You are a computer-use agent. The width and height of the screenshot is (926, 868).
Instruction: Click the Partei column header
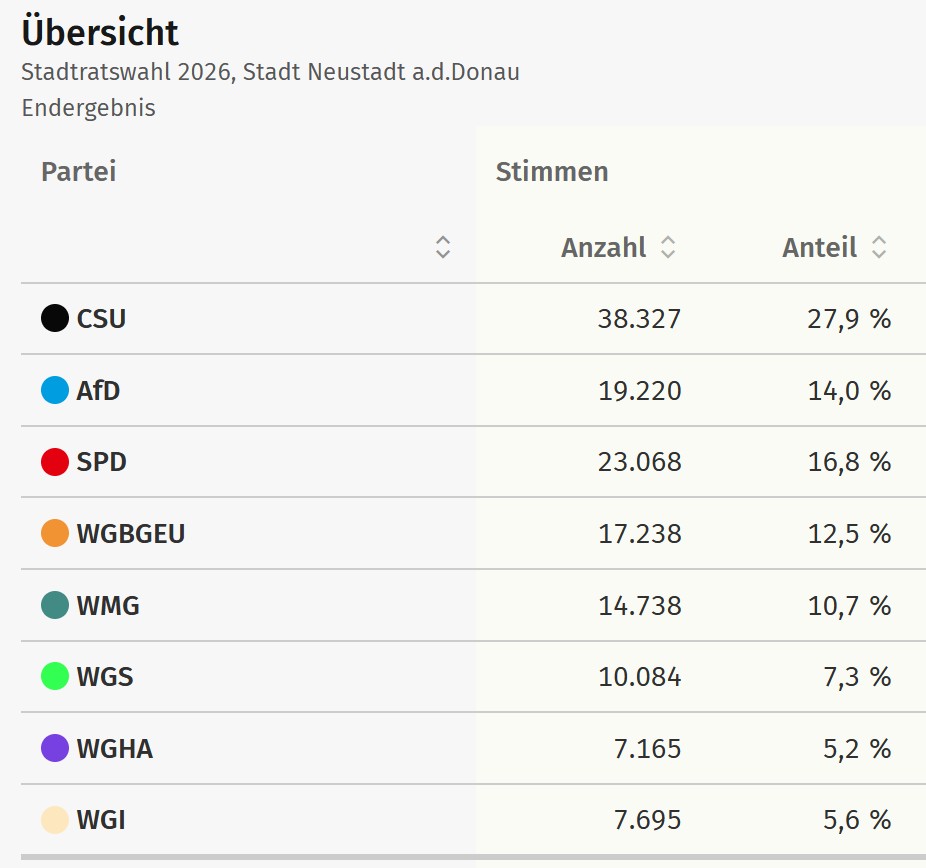click(79, 171)
